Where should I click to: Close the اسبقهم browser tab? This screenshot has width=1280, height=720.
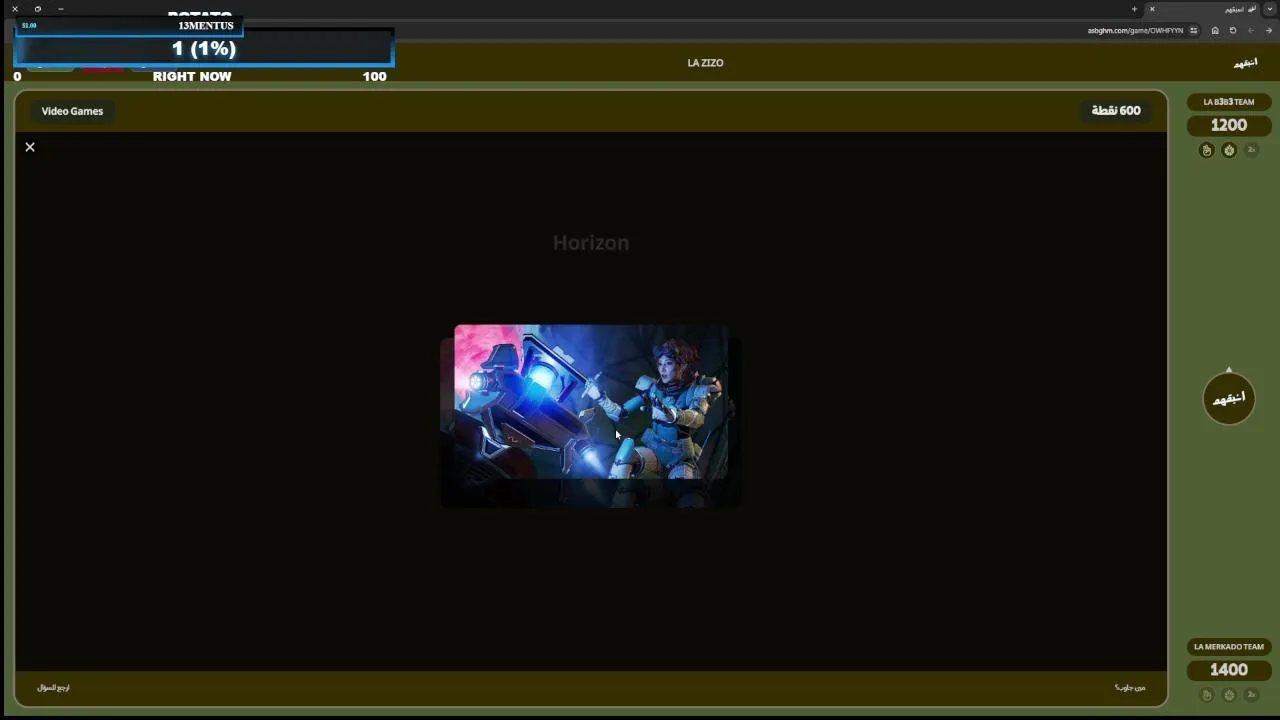(x=1152, y=9)
